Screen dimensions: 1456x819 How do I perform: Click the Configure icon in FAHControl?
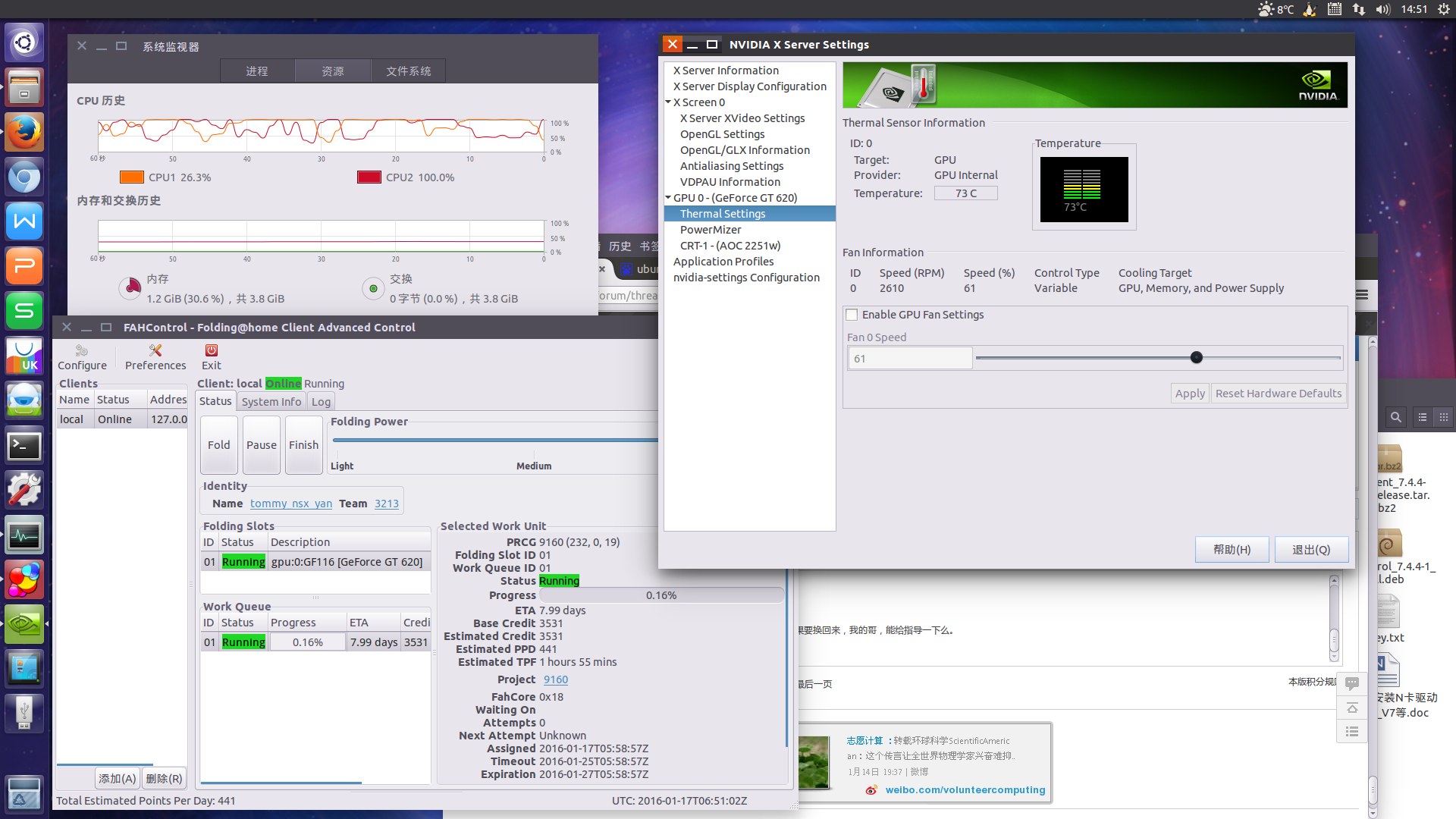pos(82,357)
